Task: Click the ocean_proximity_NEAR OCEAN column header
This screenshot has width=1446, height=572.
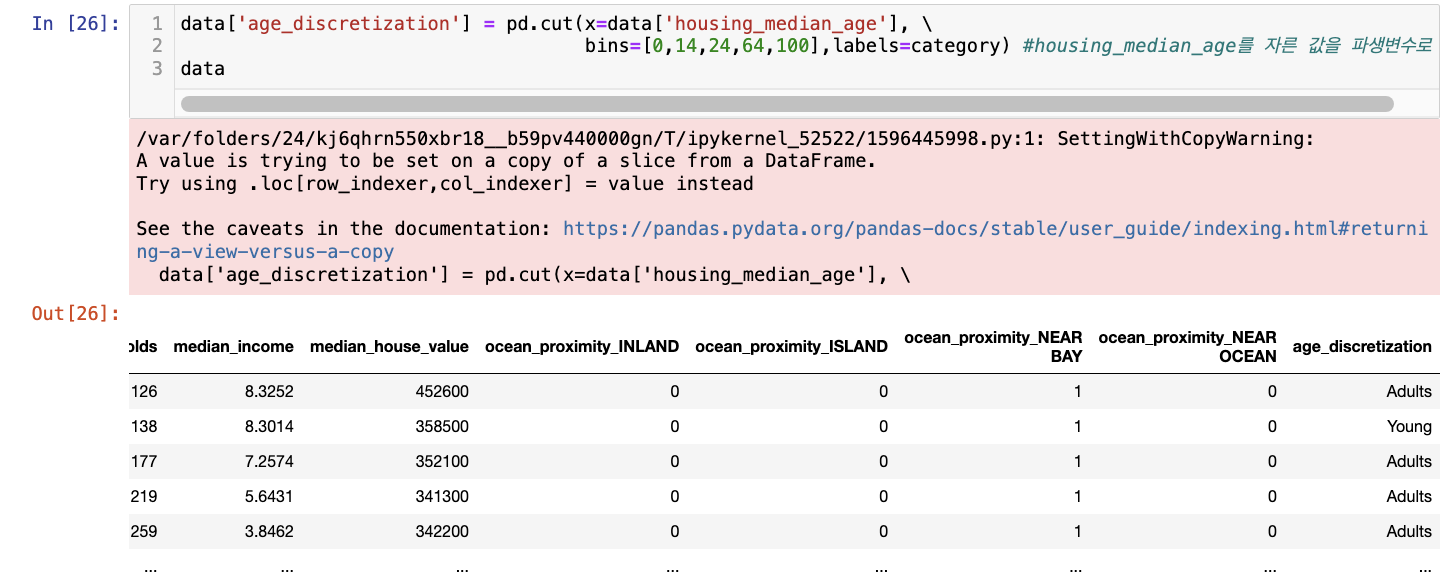Action: pos(1187,347)
